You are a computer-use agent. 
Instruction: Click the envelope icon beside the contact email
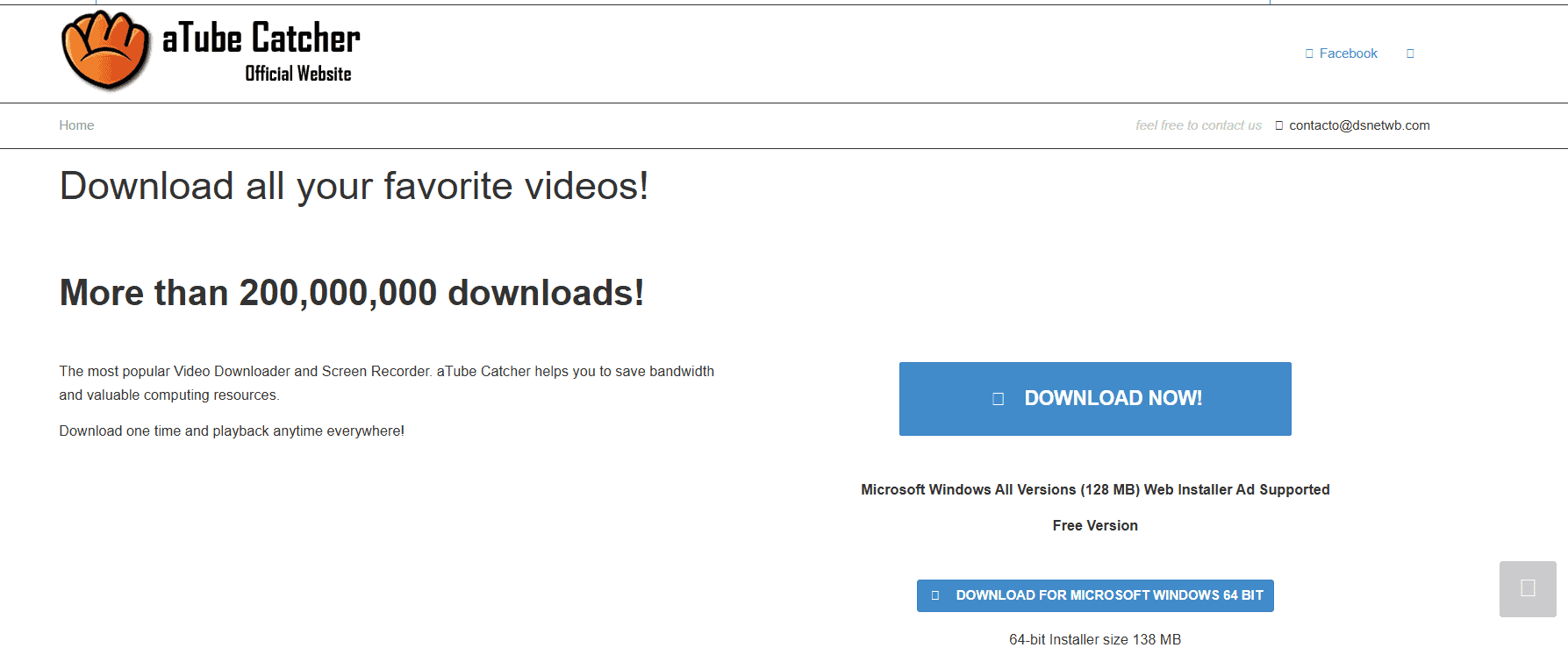[1279, 125]
